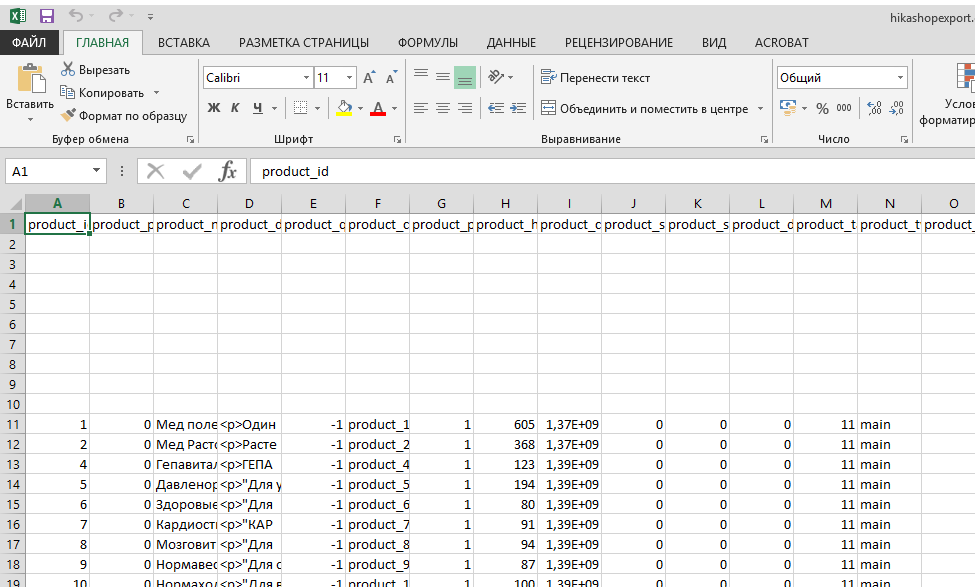This screenshot has height=587, width=975.
Task: Toggle Italic (К) formatting
Action: point(236,108)
